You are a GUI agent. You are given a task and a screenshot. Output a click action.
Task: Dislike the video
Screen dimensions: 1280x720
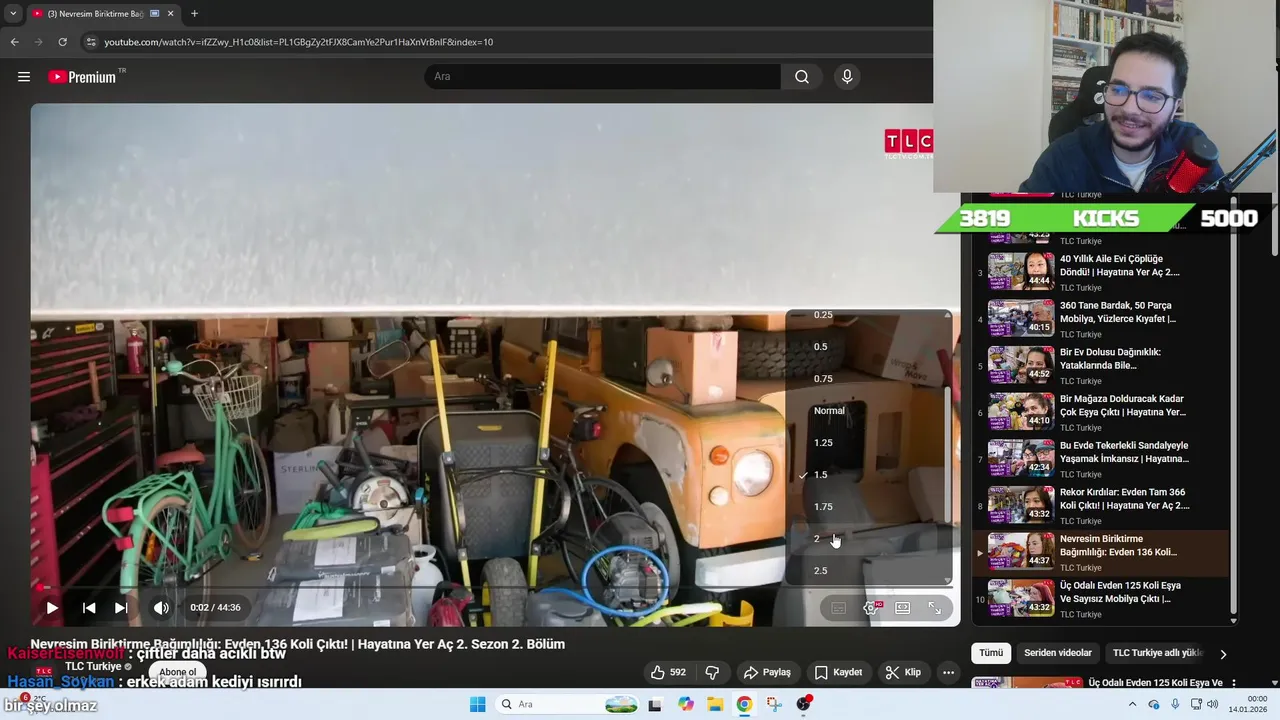click(712, 672)
